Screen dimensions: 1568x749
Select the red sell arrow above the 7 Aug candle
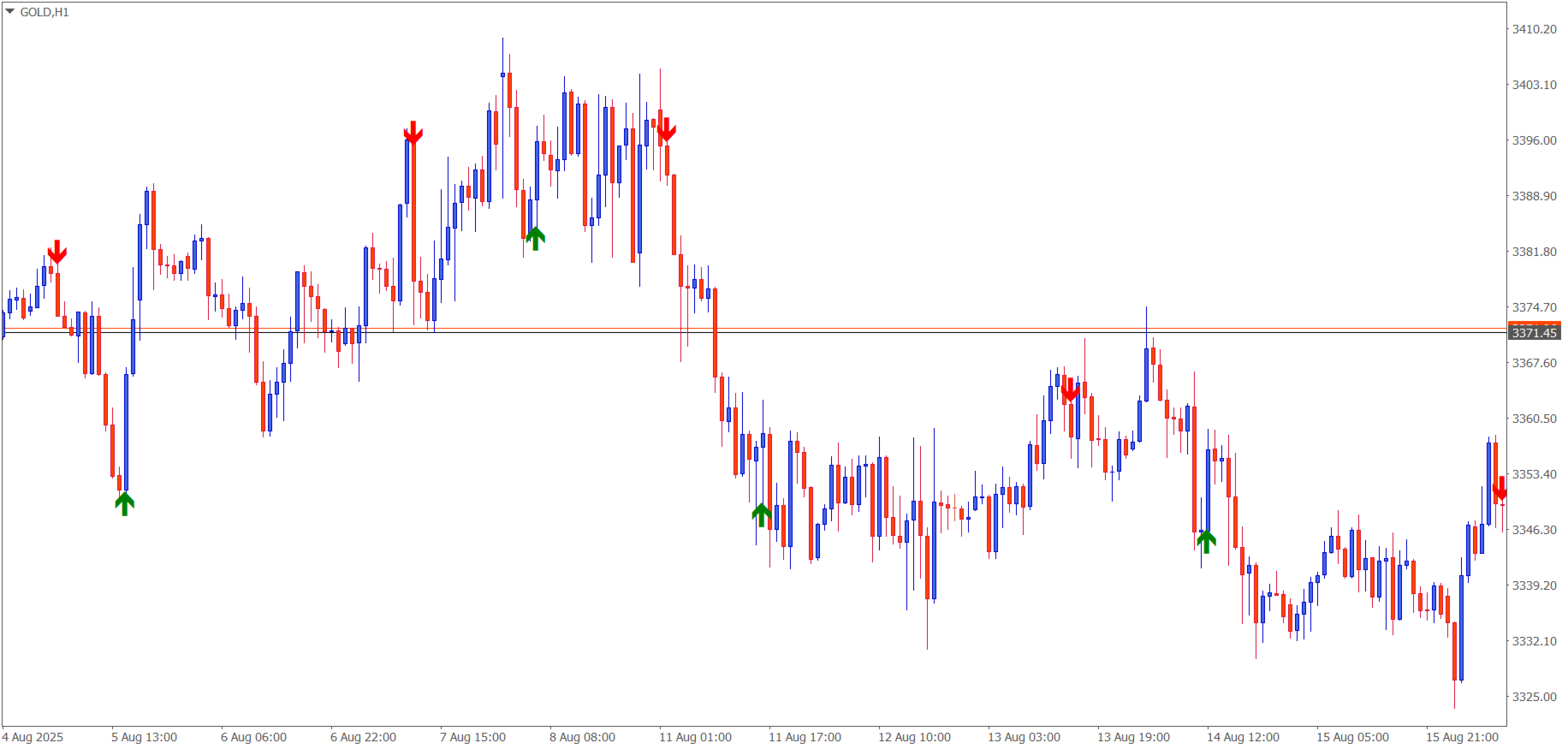[x=413, y=133]
